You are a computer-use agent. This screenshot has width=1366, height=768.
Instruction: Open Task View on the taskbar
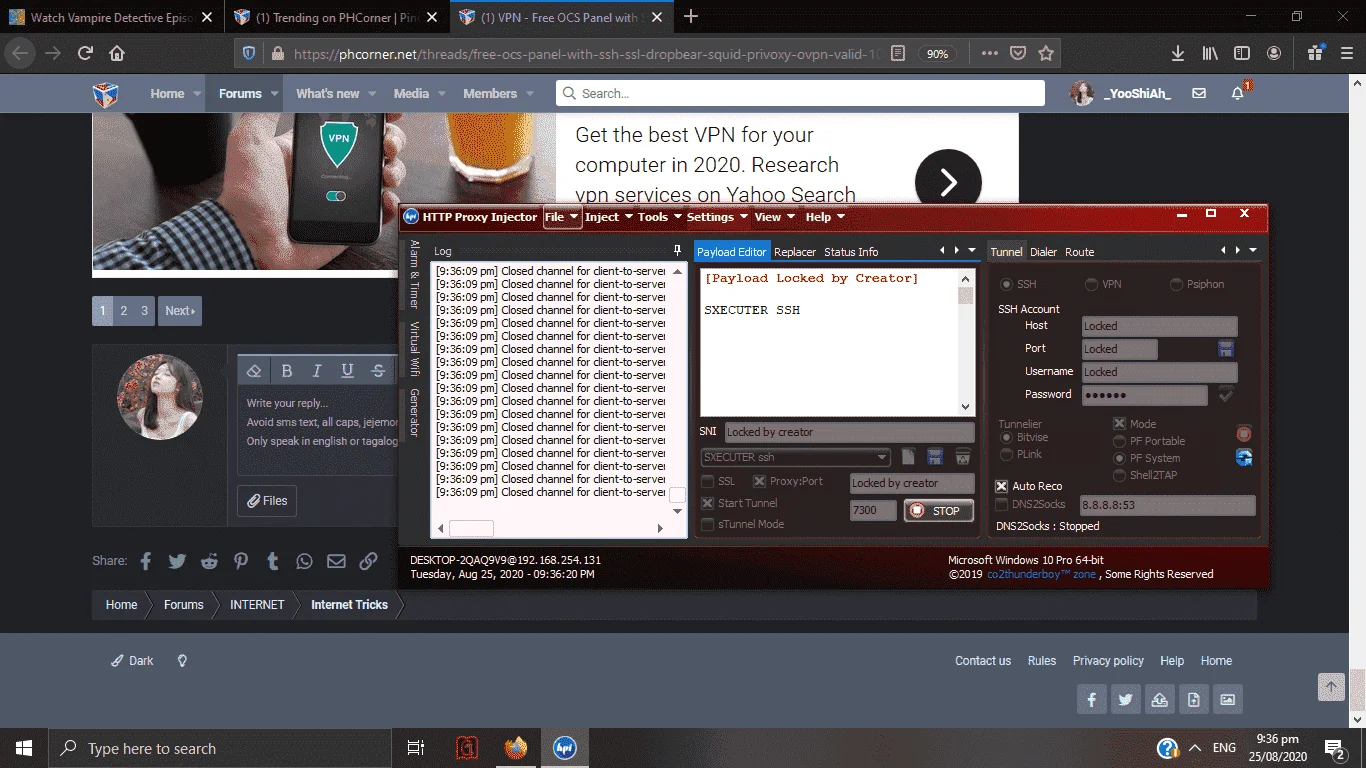tap(415, 748)
